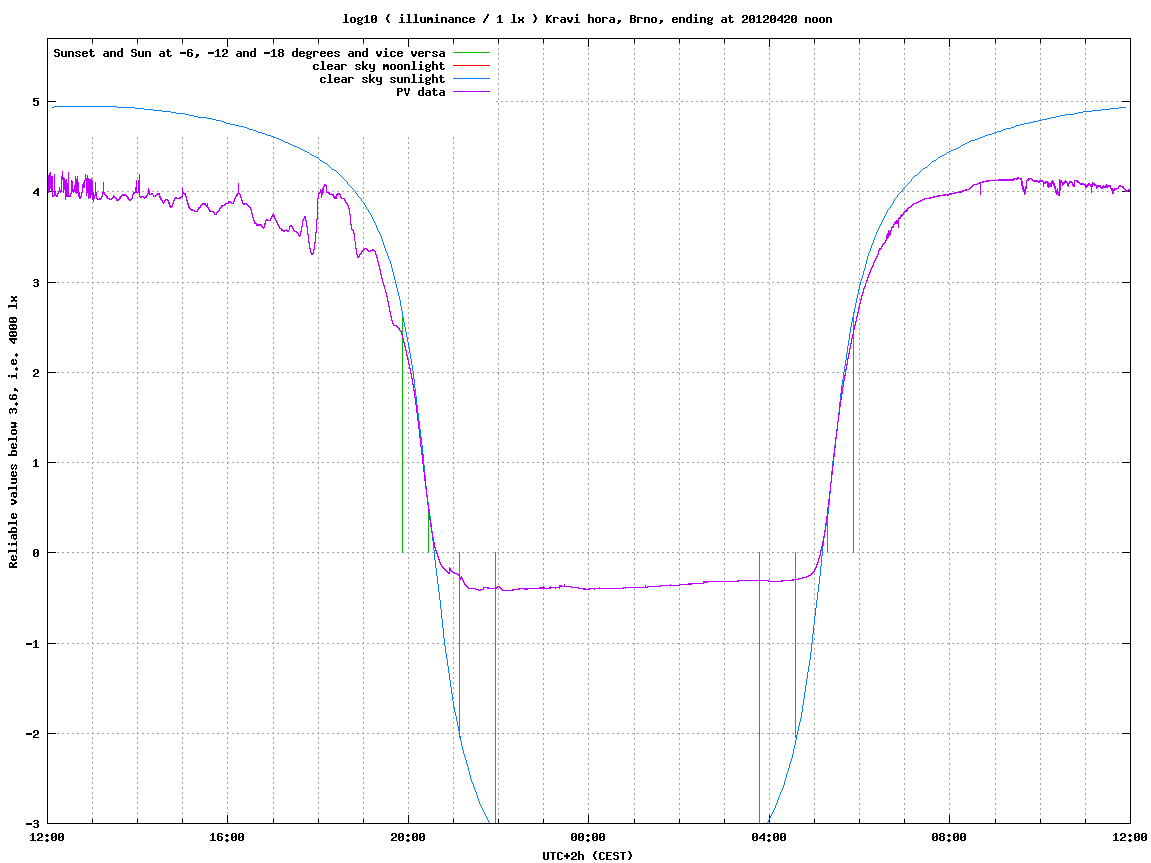This screenshot has width=1151, height=863.
Task: Click the y-axis label 'Reliable values below 3.6'
Action: (x=13, y=432)
